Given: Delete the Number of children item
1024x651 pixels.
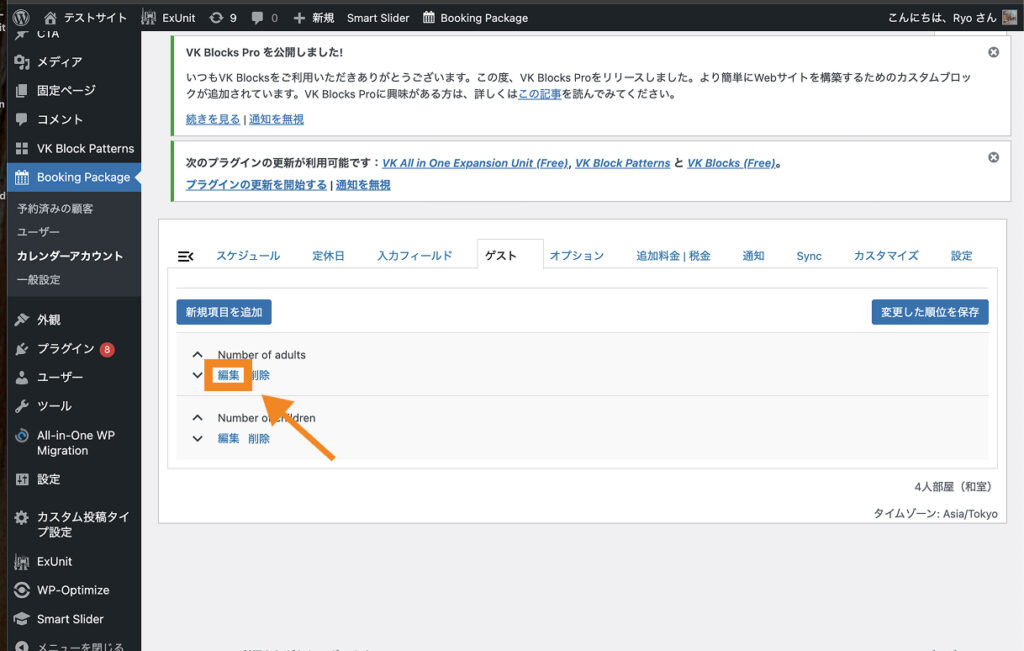Looking at the screenshot, I should tap(259, 438).
